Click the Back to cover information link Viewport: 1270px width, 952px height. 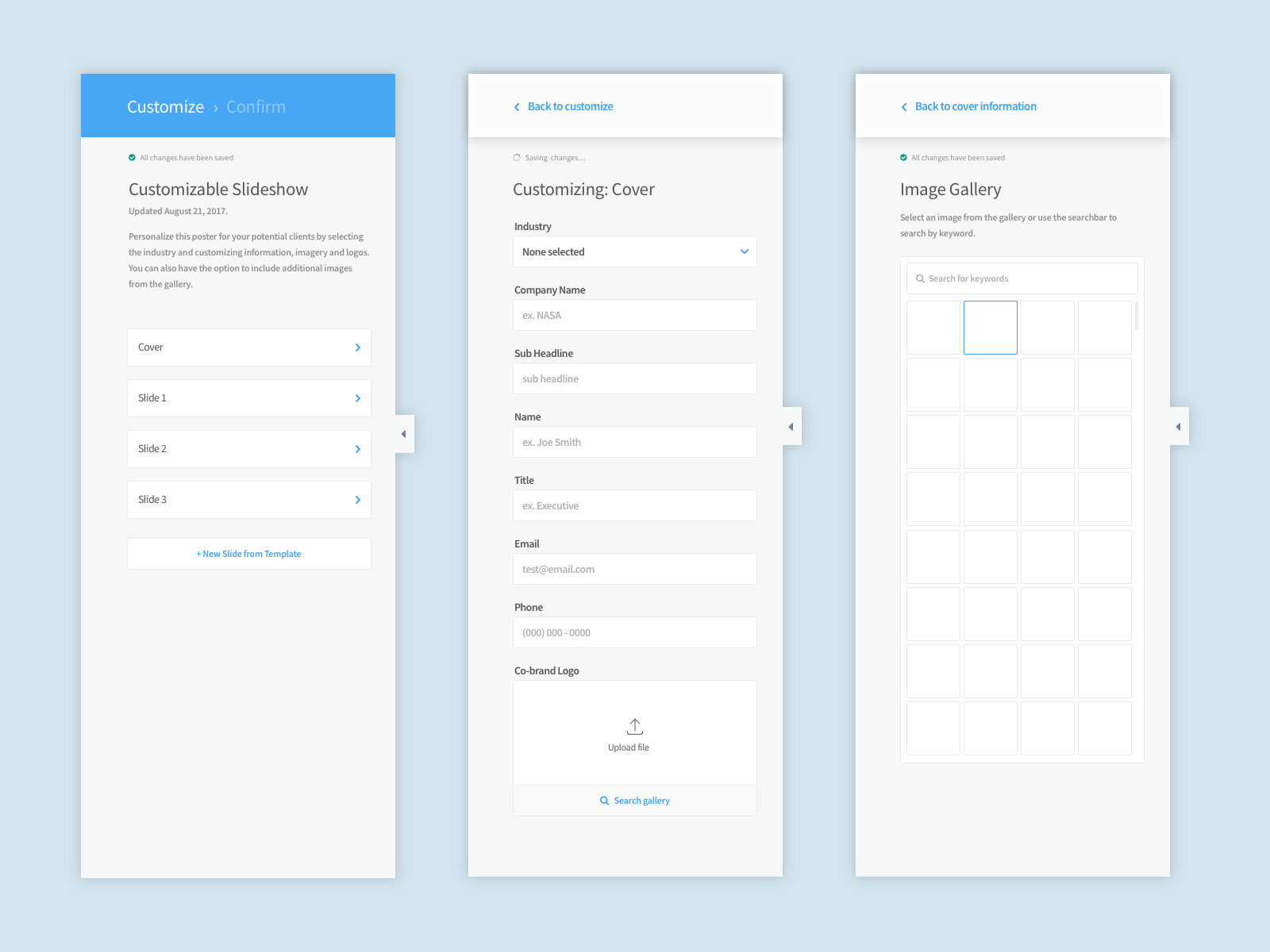point(976,106)
